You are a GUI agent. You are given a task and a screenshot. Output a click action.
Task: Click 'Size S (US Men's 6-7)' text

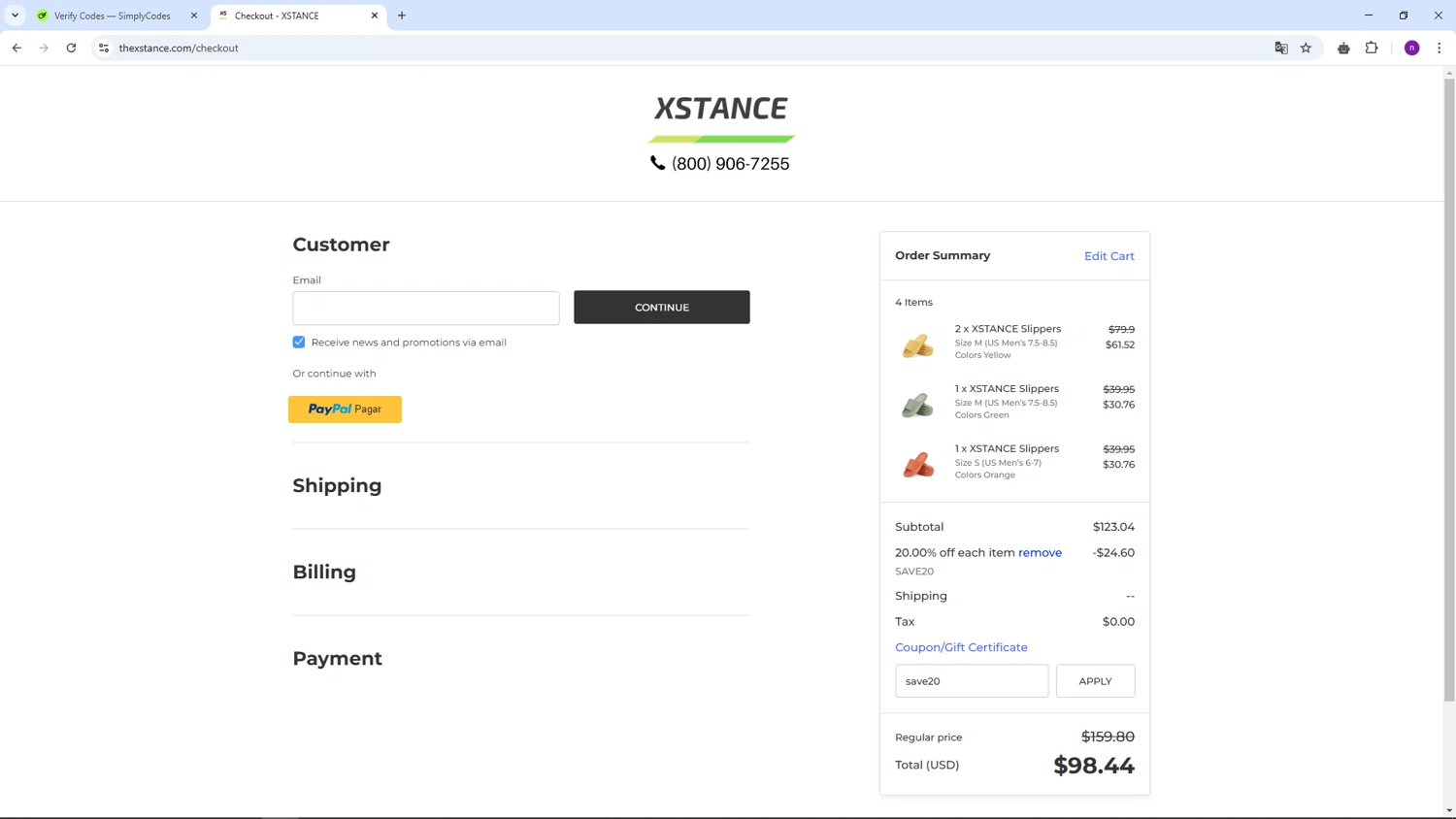pos(998,463)
